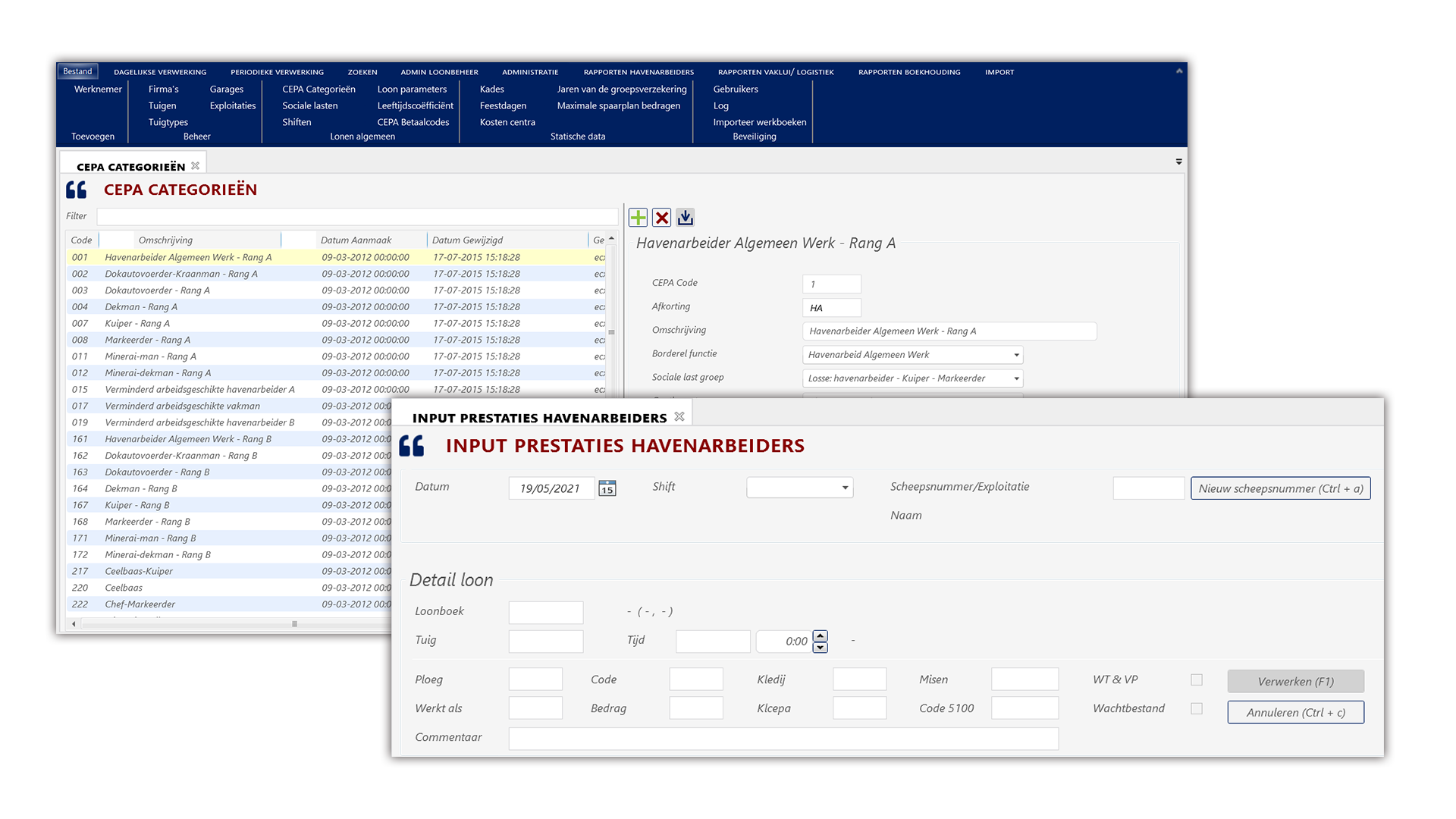The image size is (1456, 819).
Task: Decrease the Tijd value with down arrow
Action: [820, 647]
